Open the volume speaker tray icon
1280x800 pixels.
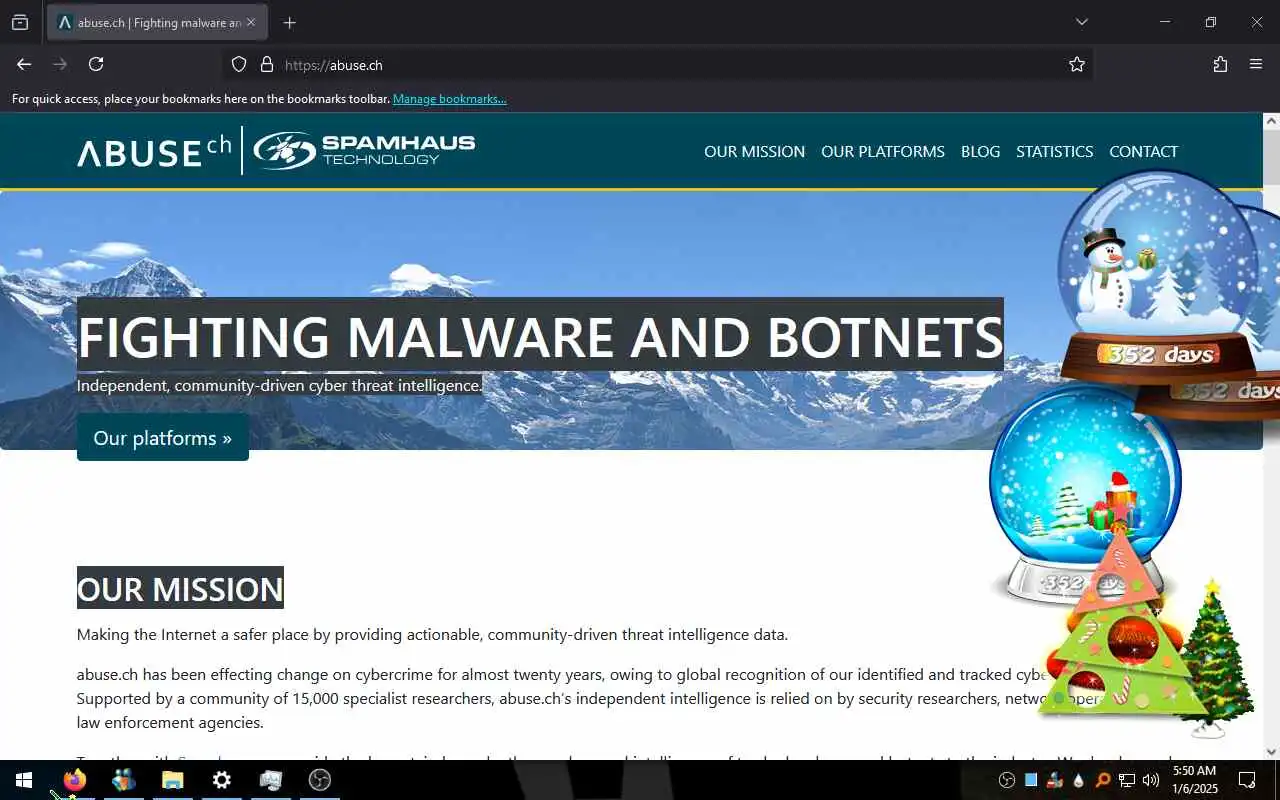pyautogui.click(x=1151, y=780)
